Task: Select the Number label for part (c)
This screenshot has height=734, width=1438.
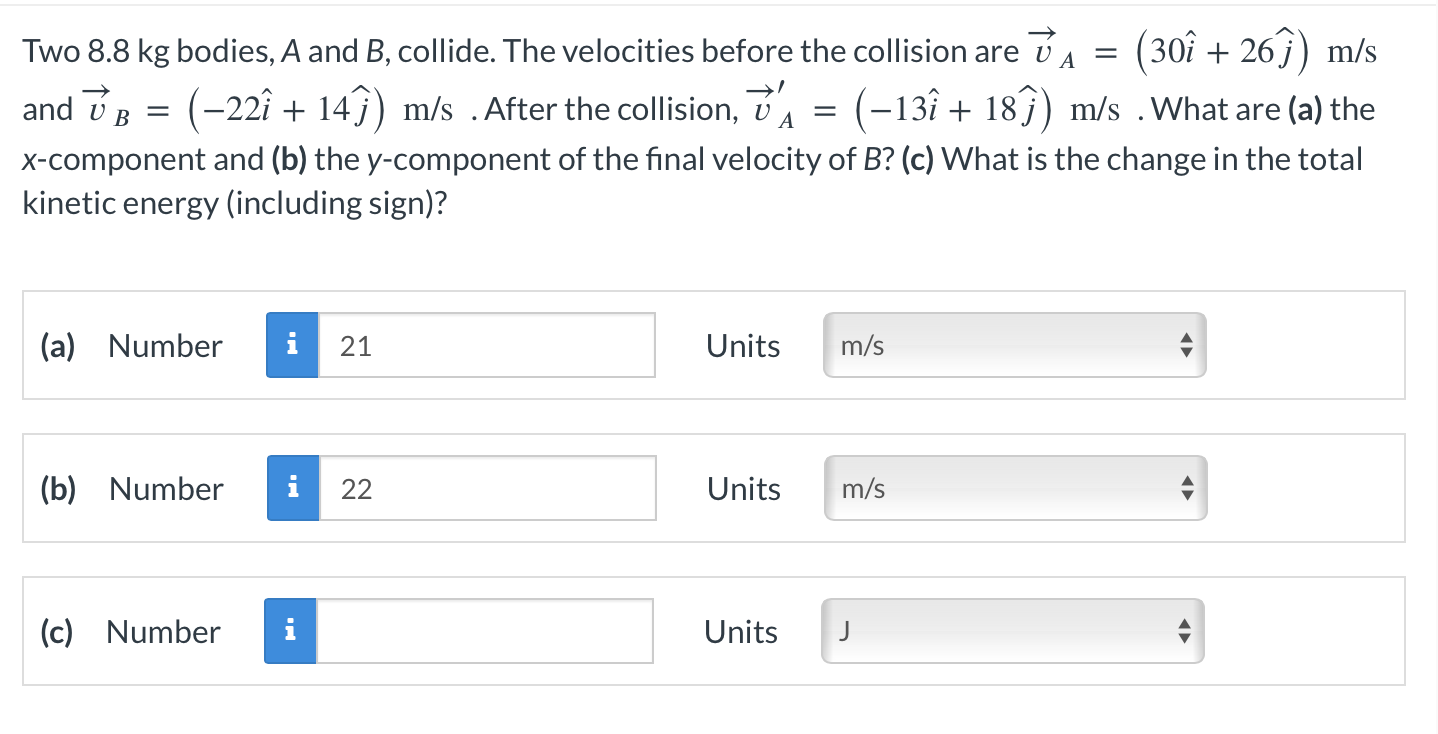Action: pos(162,631)
